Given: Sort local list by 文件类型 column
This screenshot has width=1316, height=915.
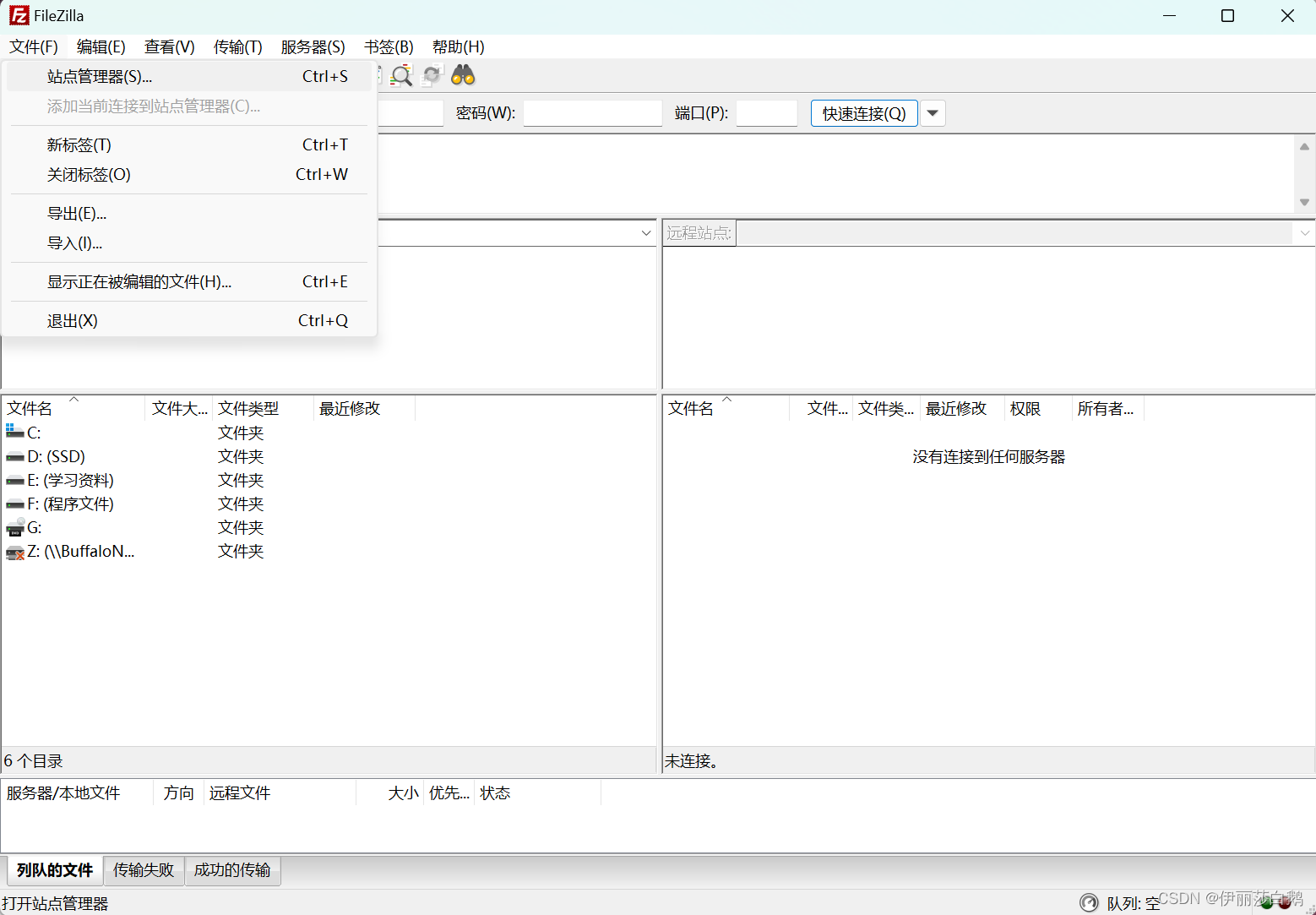Looking at the screenshot, I should pos(263,408).
